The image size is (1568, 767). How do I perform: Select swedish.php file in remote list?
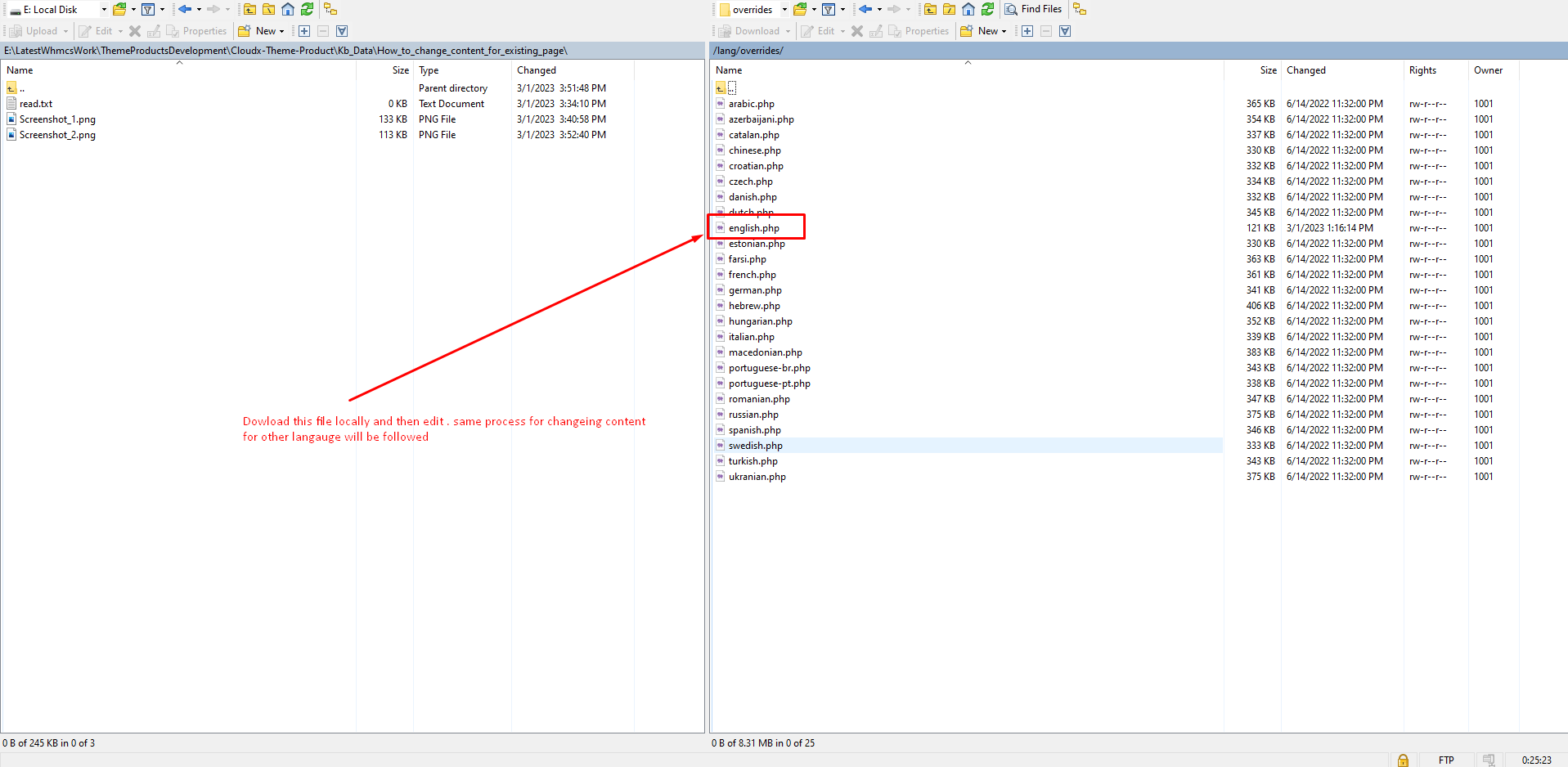[755, 446]
